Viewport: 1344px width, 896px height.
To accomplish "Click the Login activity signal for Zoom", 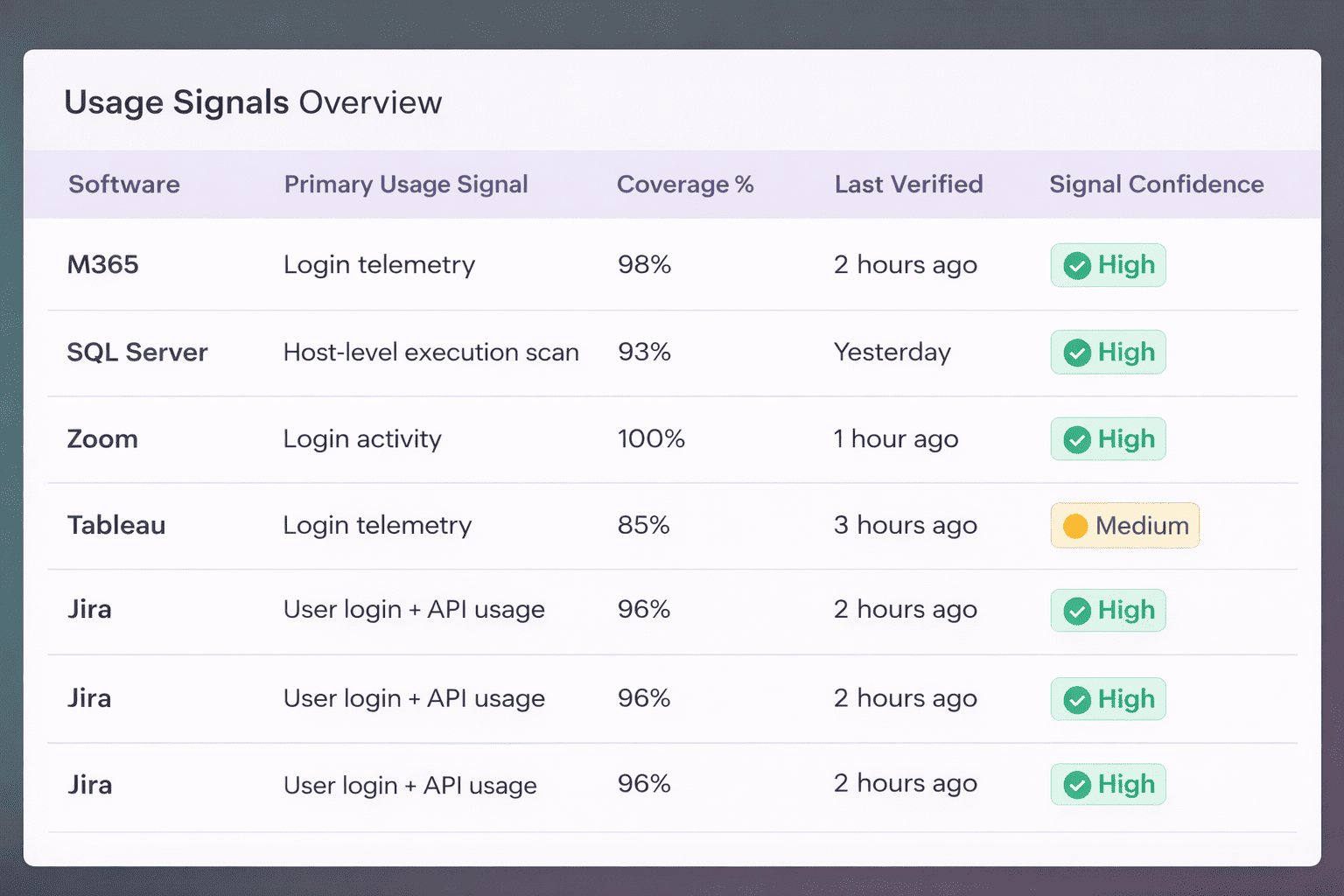I will tap(362, 439).
